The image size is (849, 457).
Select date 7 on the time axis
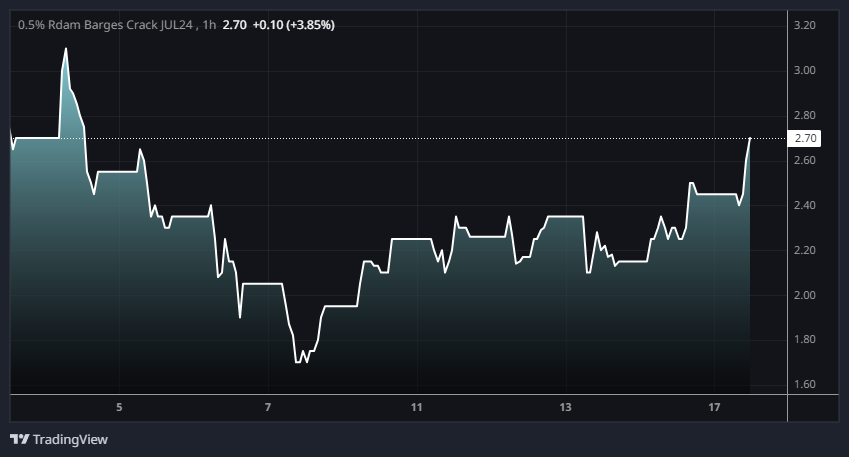point(268,407)
